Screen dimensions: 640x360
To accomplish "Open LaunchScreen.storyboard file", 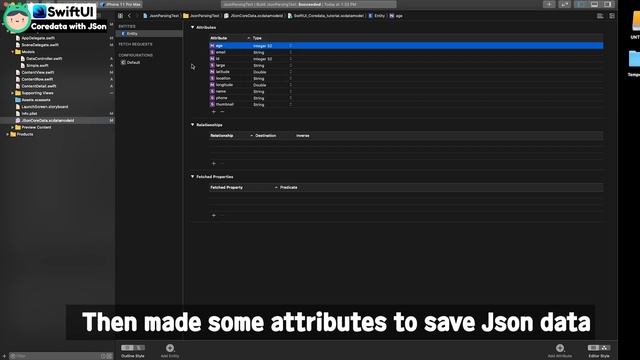I will [x=44, y=107].
